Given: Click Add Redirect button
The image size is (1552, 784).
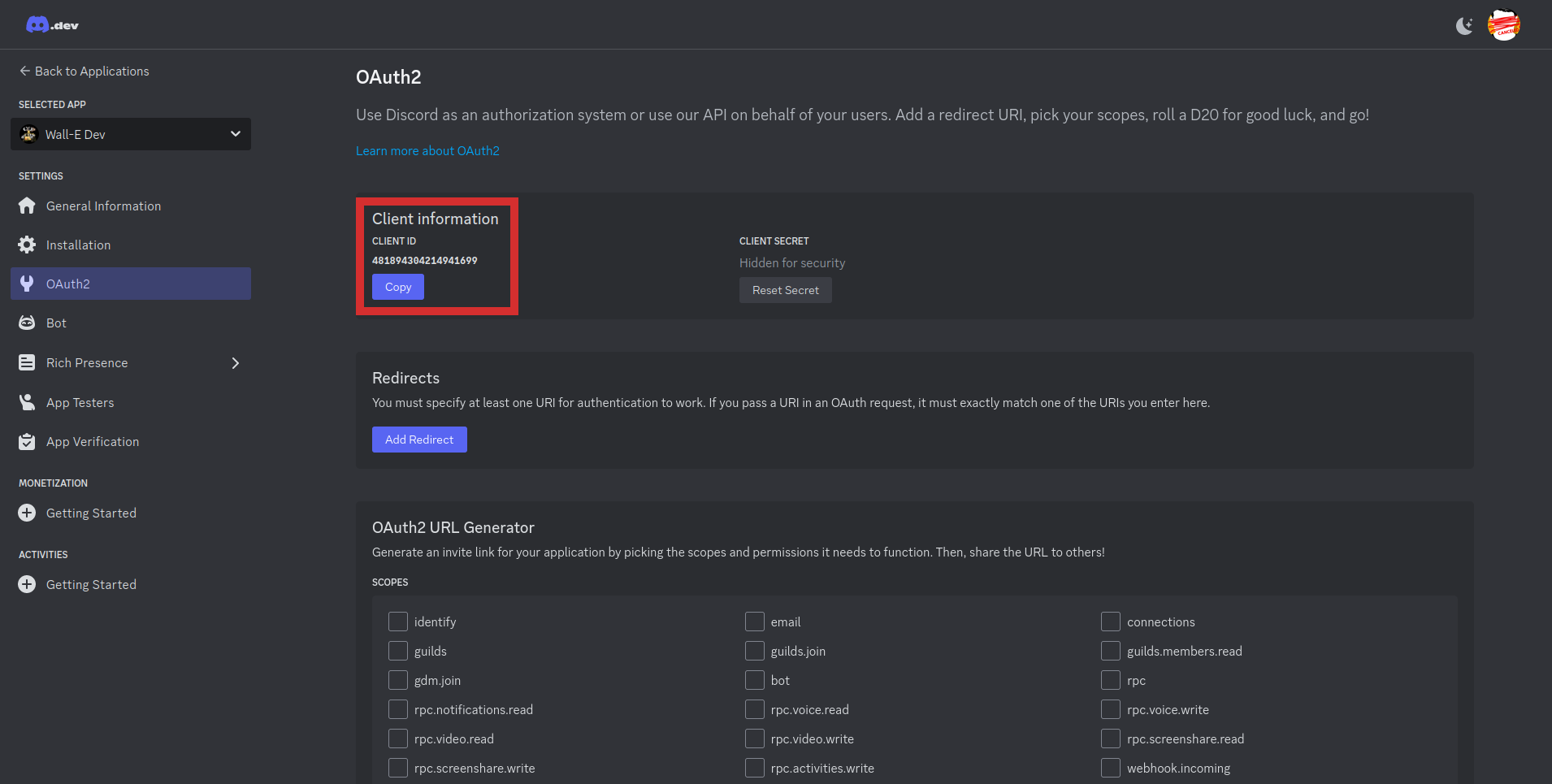Looking at the screenshot, I should click(x=419, y=440).
